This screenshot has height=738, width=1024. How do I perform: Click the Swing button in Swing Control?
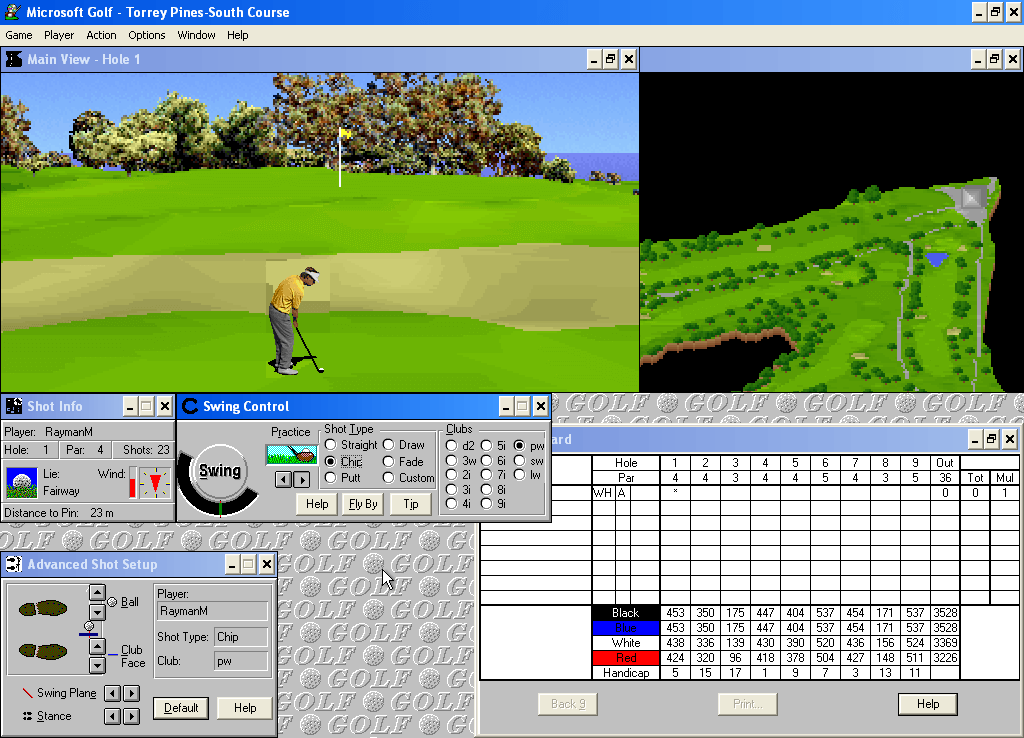pos(221,469)
